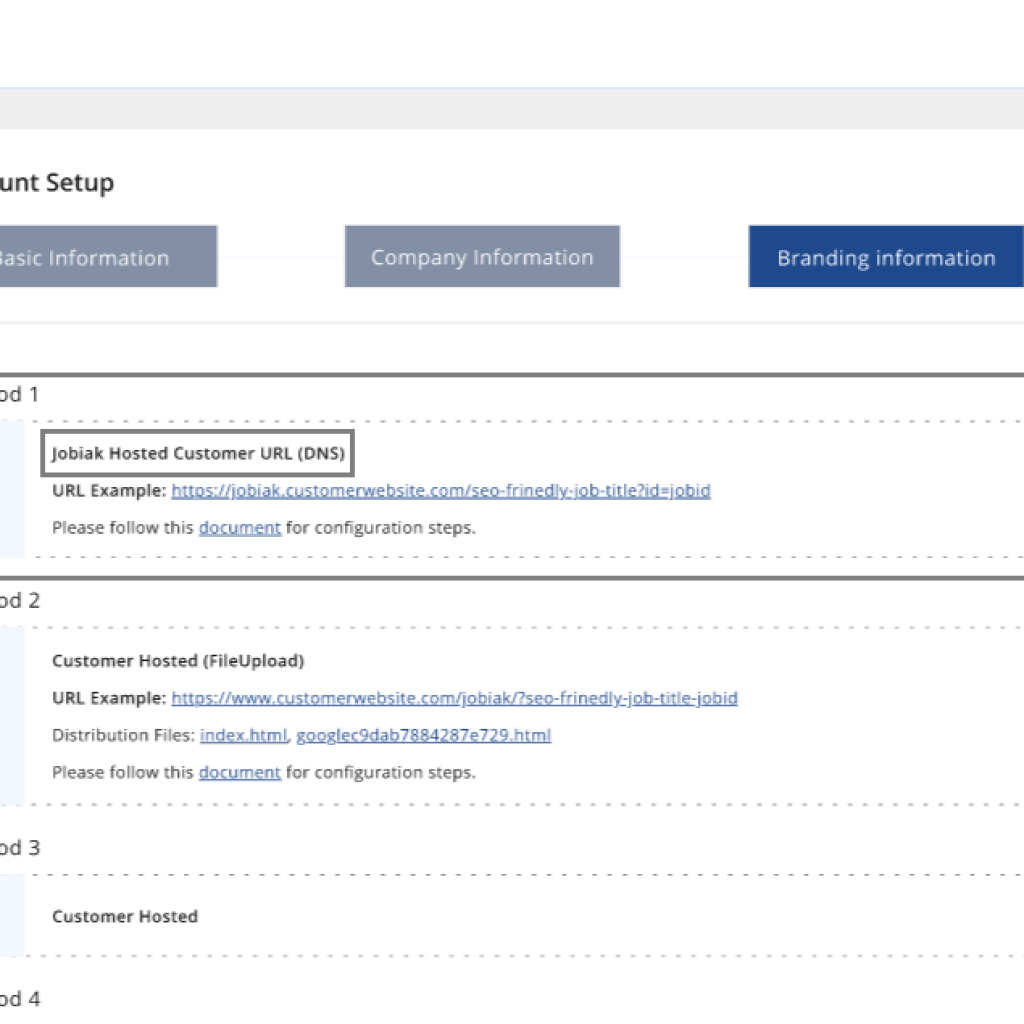Switch to the Basic Information step
Screen dimensions: 1024x1024
click(108, 257)
